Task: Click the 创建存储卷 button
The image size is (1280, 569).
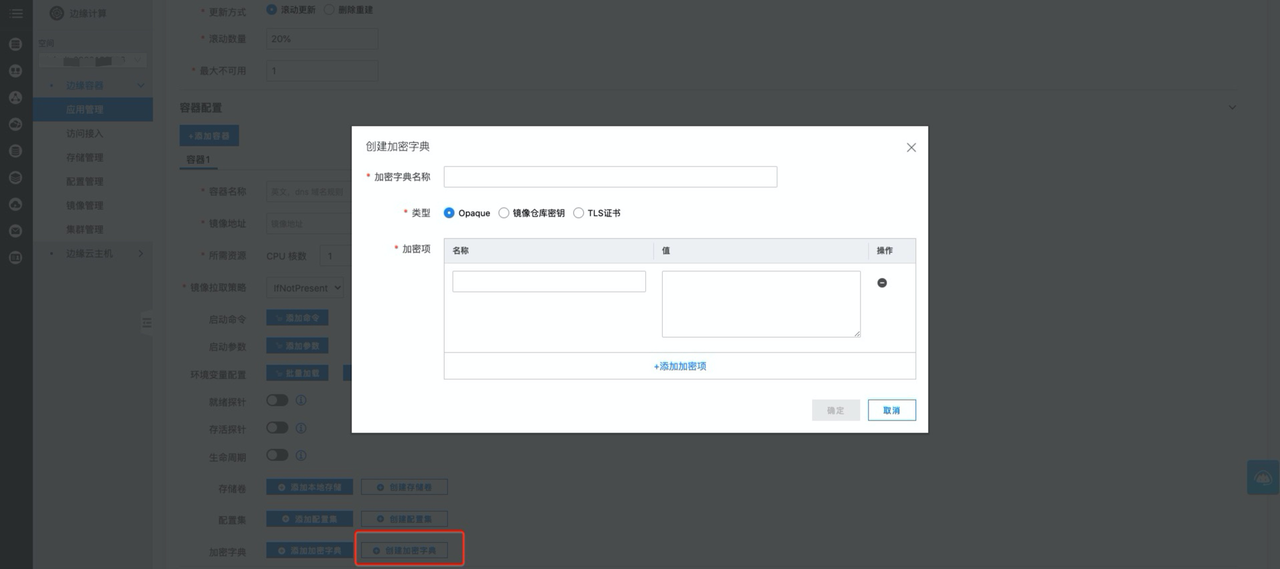Action: pyautogui.click(x=404, y=487)
